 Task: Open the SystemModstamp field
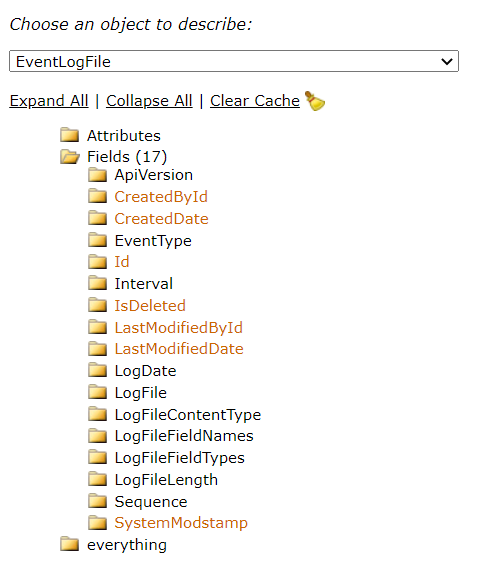tap(181, 523)
